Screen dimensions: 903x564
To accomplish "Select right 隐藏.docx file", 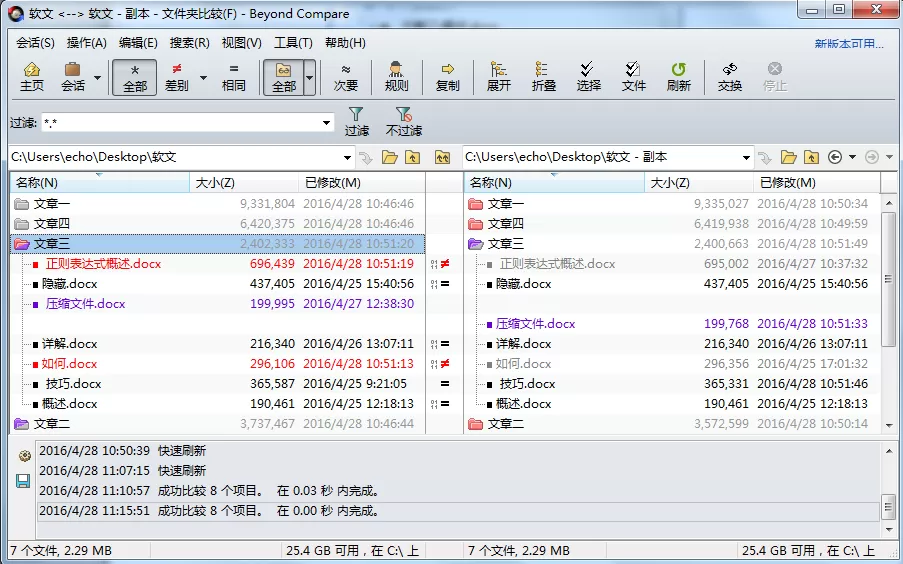I will (x=523, y=284).
